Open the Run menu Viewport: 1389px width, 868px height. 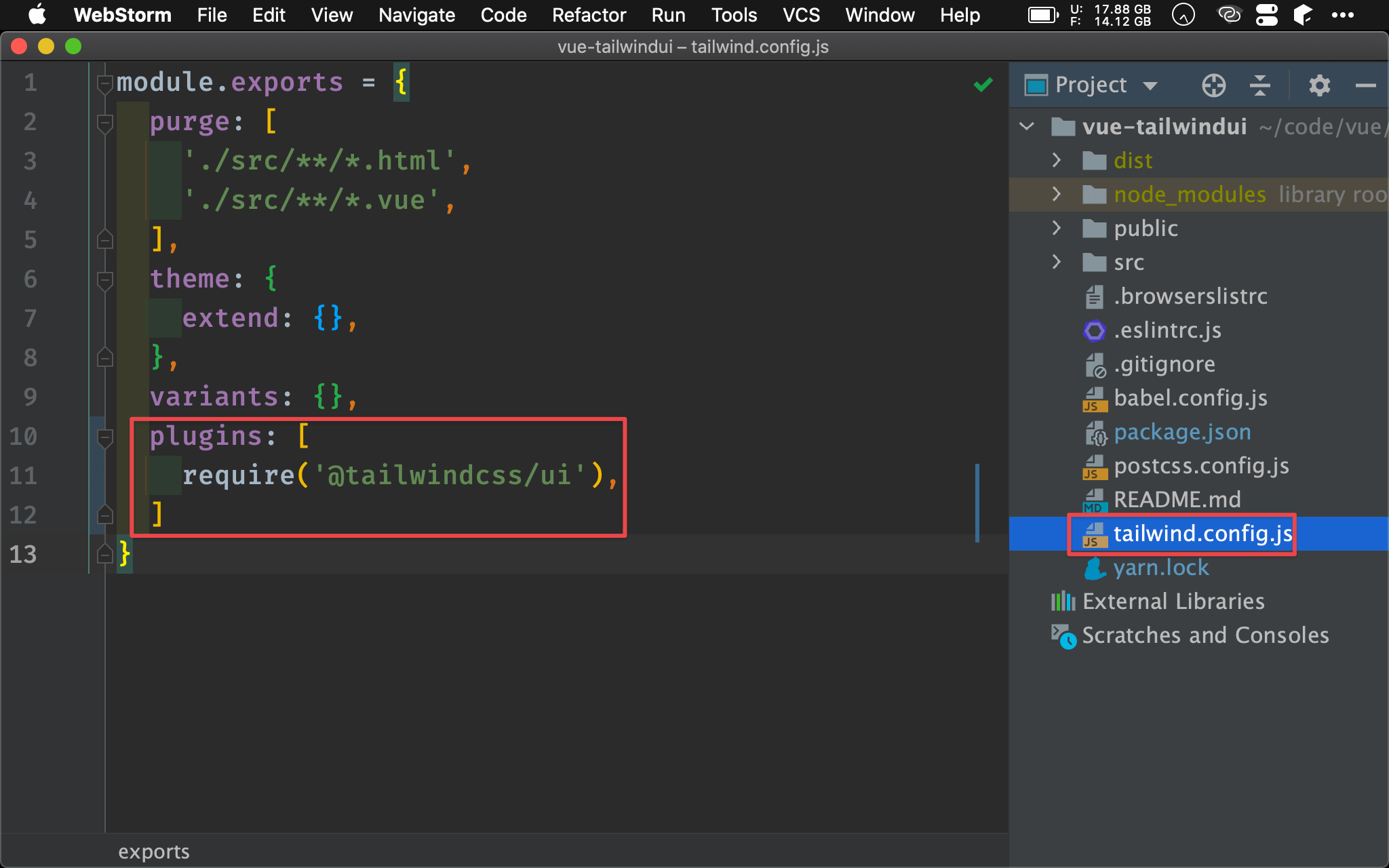pos(668,15)
